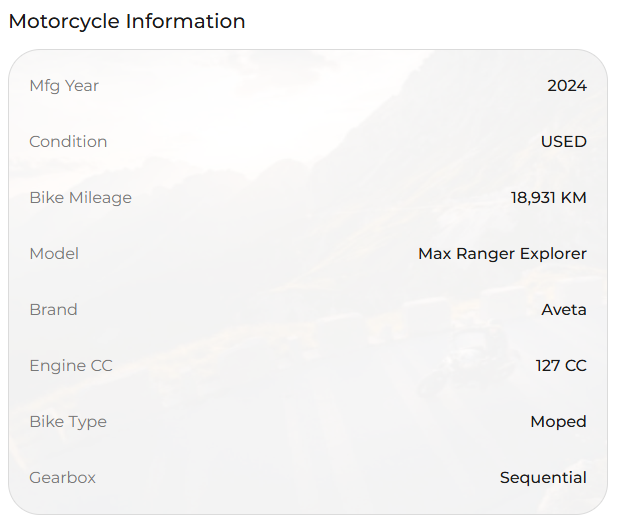Click the 'Motorcycle Information' heading
This screenshot has width=619, height=529.
pos(127,21)
